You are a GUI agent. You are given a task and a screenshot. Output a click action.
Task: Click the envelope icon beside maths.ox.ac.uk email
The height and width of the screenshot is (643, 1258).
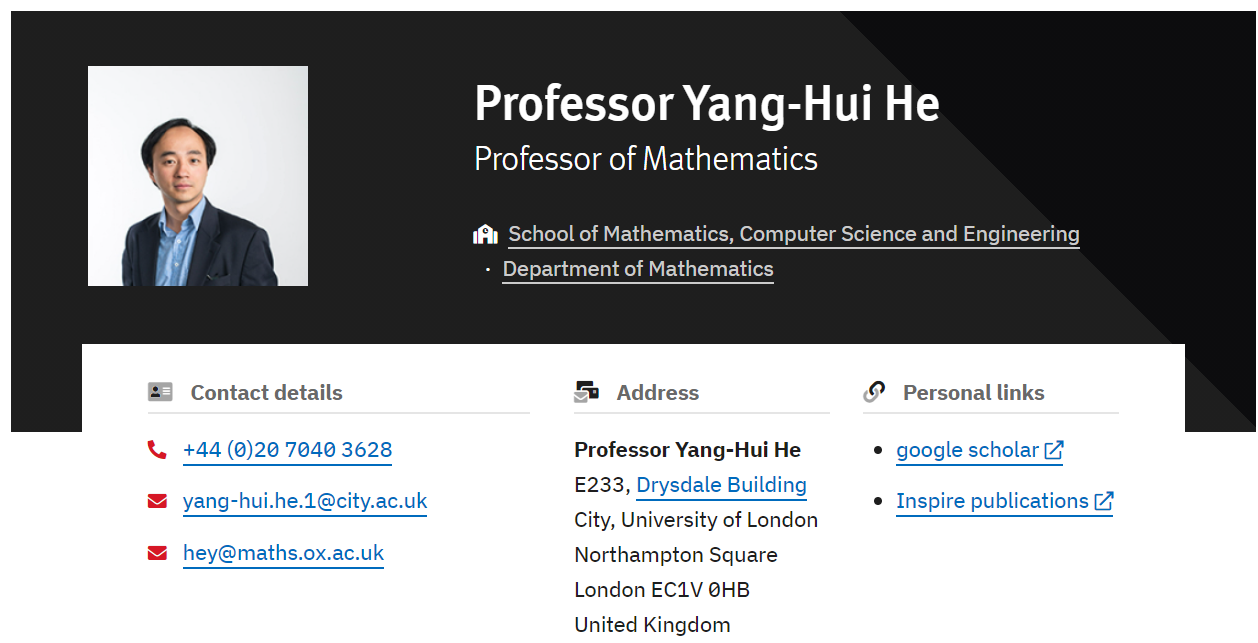pyautogui.click(x=157, y=553)
